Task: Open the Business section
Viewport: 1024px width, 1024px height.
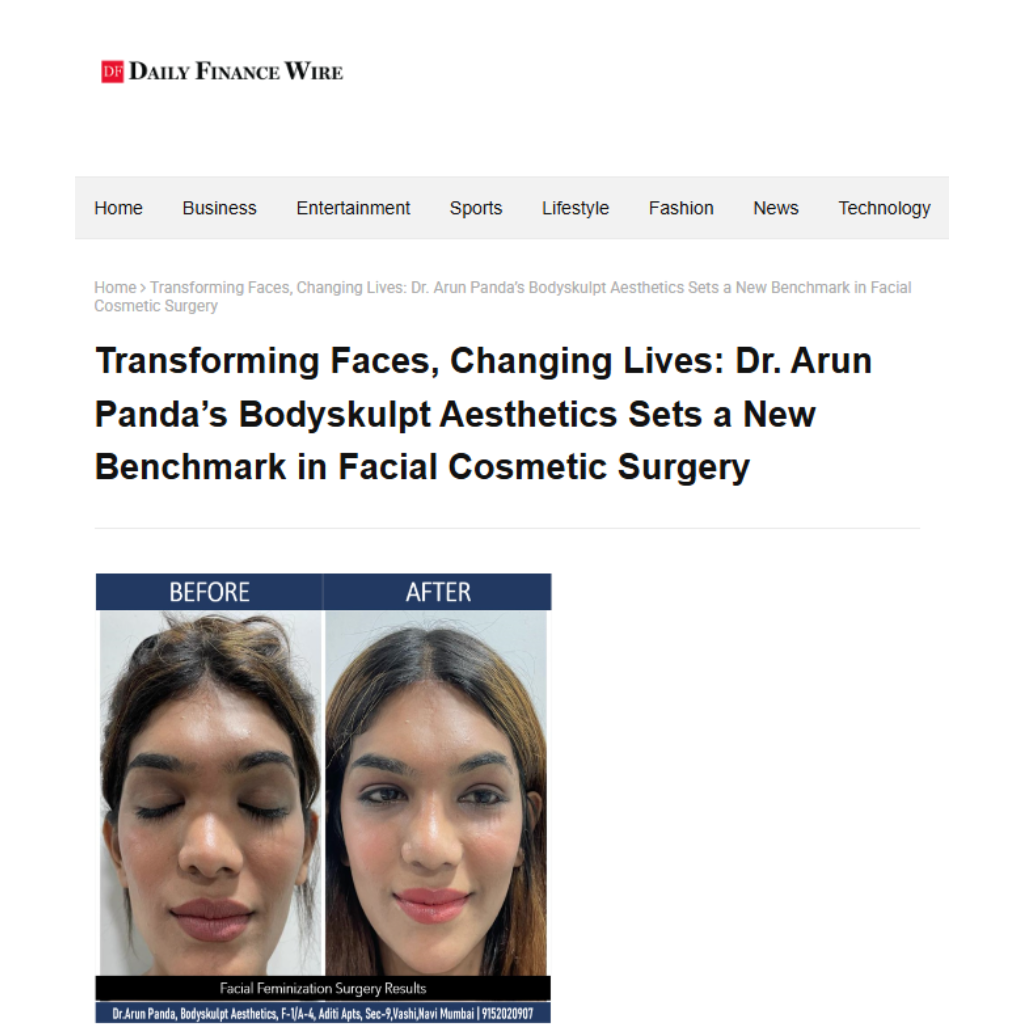Action: (219, 208)
